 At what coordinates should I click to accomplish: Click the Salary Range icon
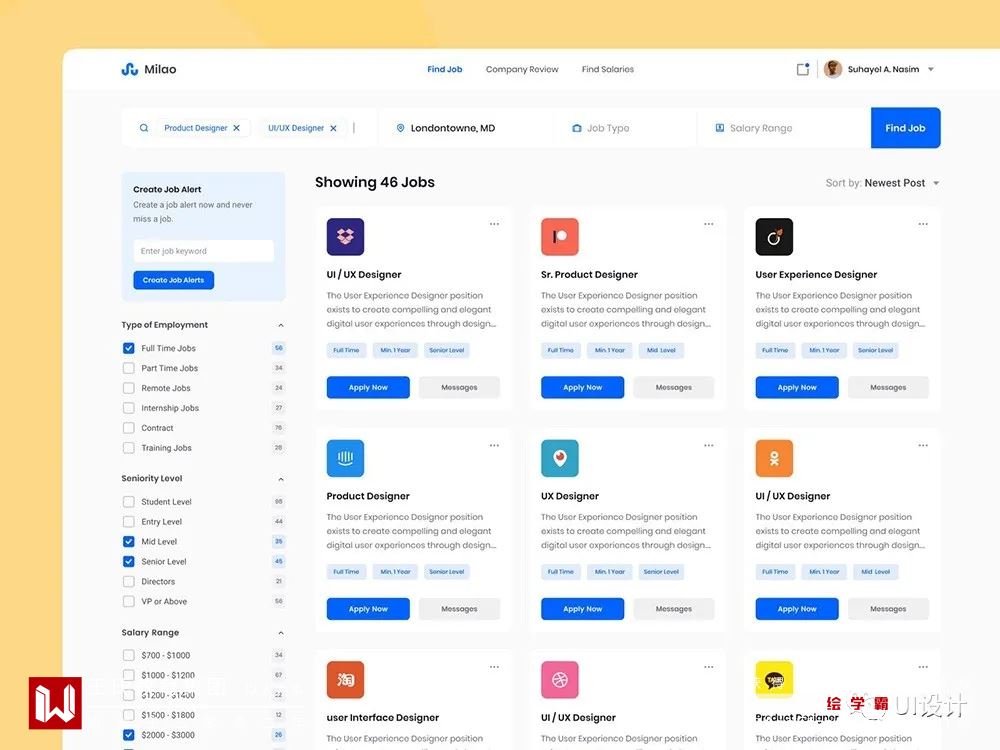(x=719, y=128)
